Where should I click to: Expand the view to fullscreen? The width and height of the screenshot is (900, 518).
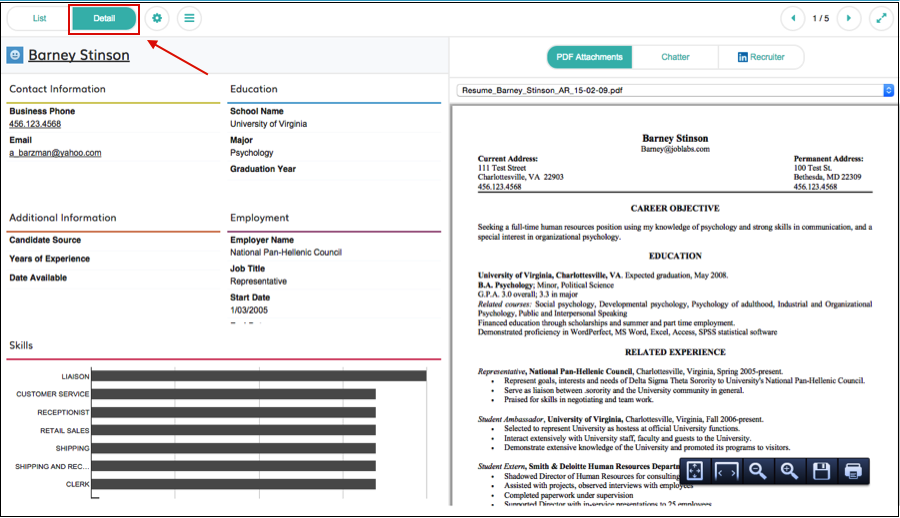881,18
